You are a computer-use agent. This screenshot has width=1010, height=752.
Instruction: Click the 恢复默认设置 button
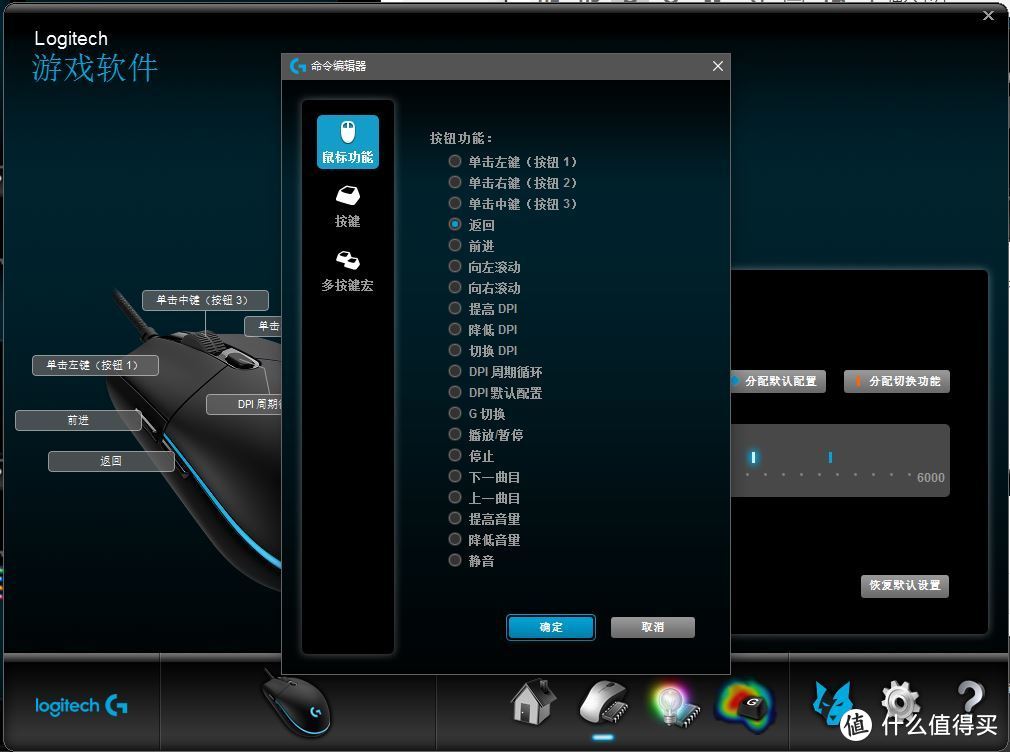905,586
